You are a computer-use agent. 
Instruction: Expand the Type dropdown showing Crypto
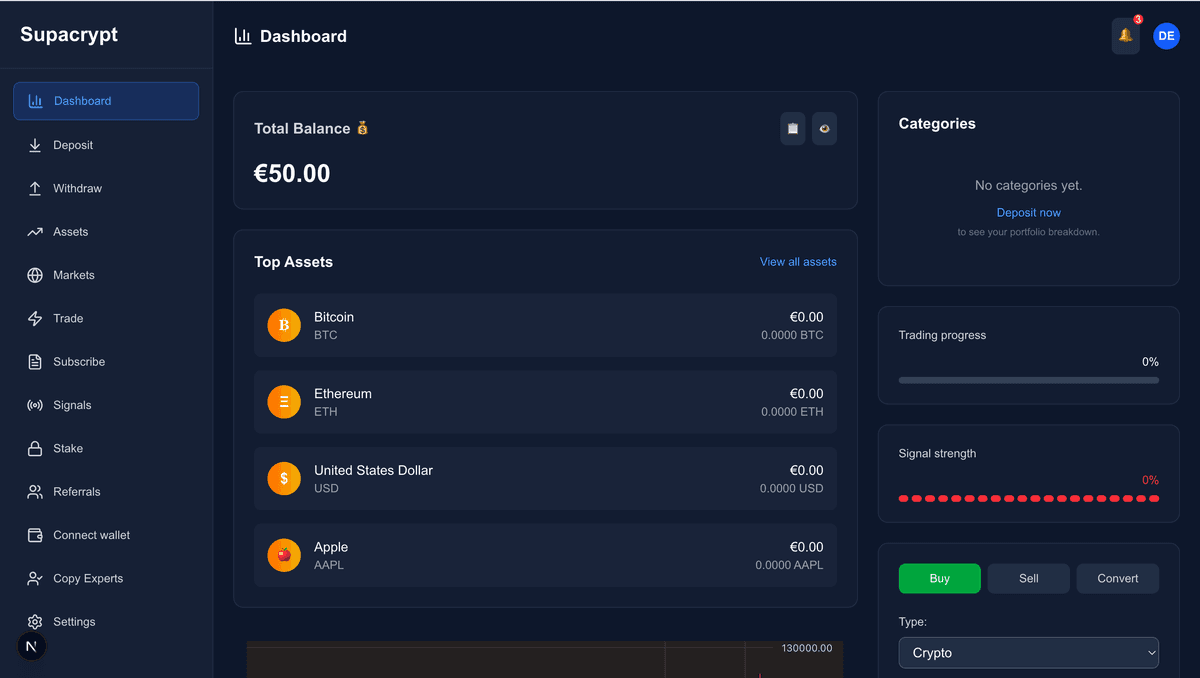pyautogui.click(x=1028, y=653)
